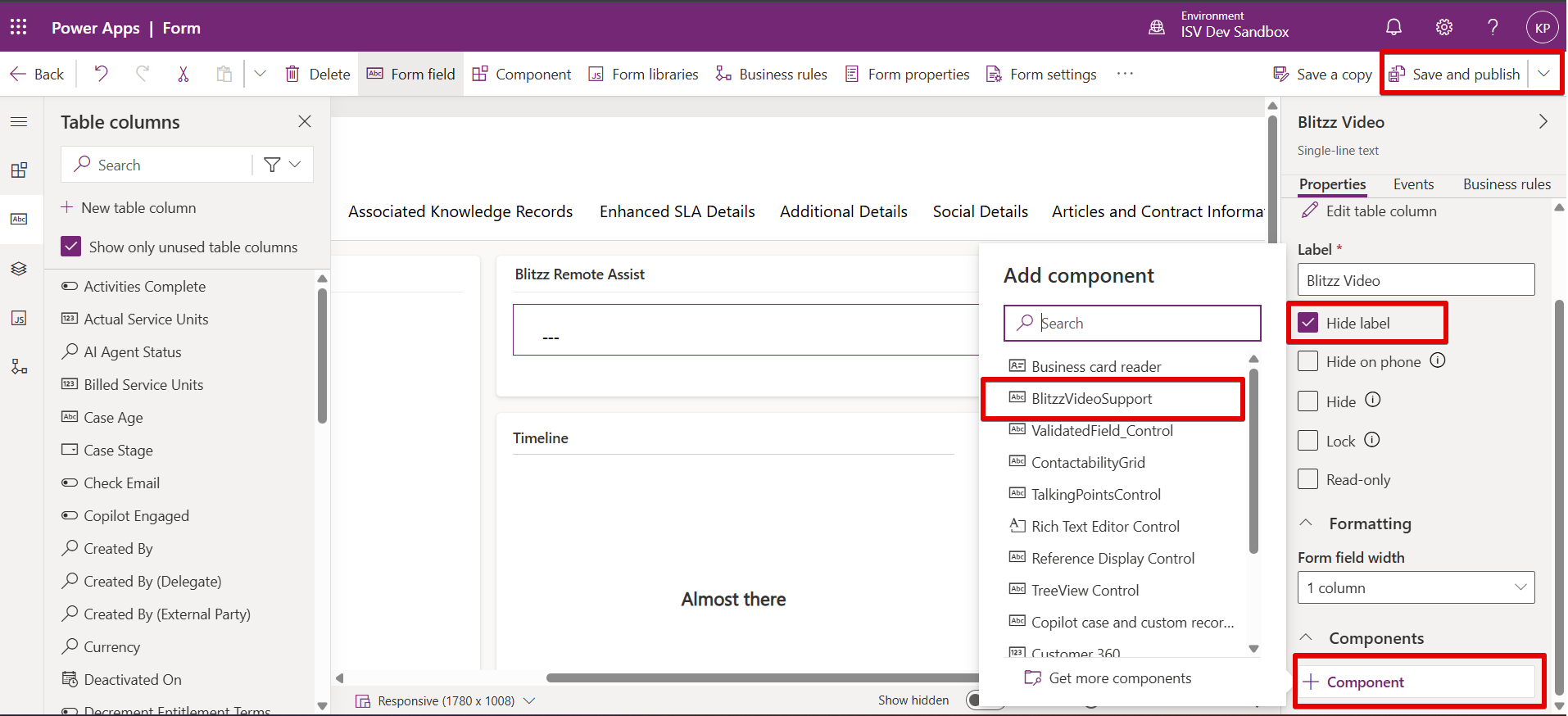Open KP account avatar
The width and height of the screenshot is (1568, 716).
(x=1542, y=28)
